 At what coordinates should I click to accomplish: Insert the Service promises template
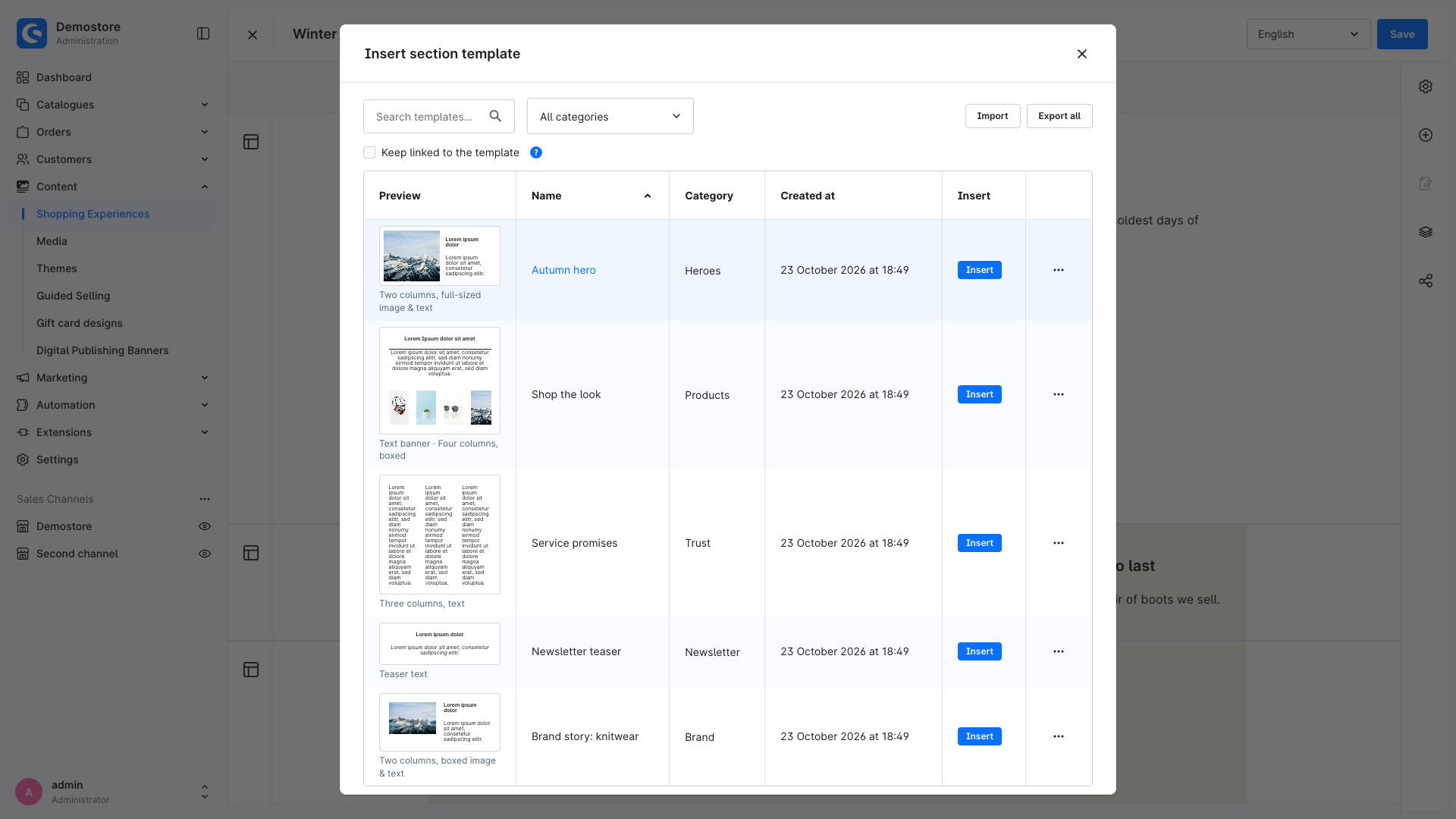(x=980, y=543)
